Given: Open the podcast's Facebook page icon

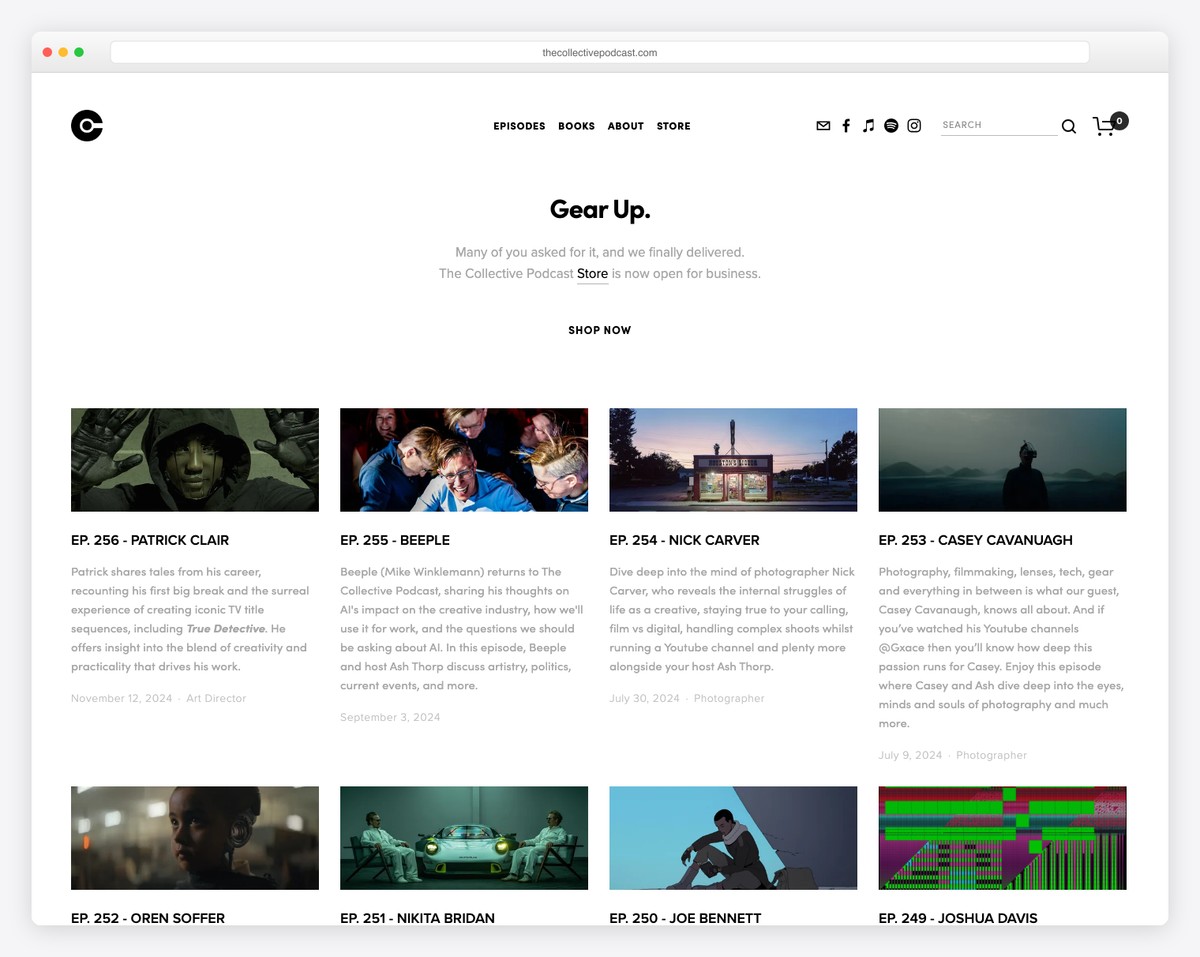Looking at the screenshot, I should pyautogui.click(x=846, y=125).
